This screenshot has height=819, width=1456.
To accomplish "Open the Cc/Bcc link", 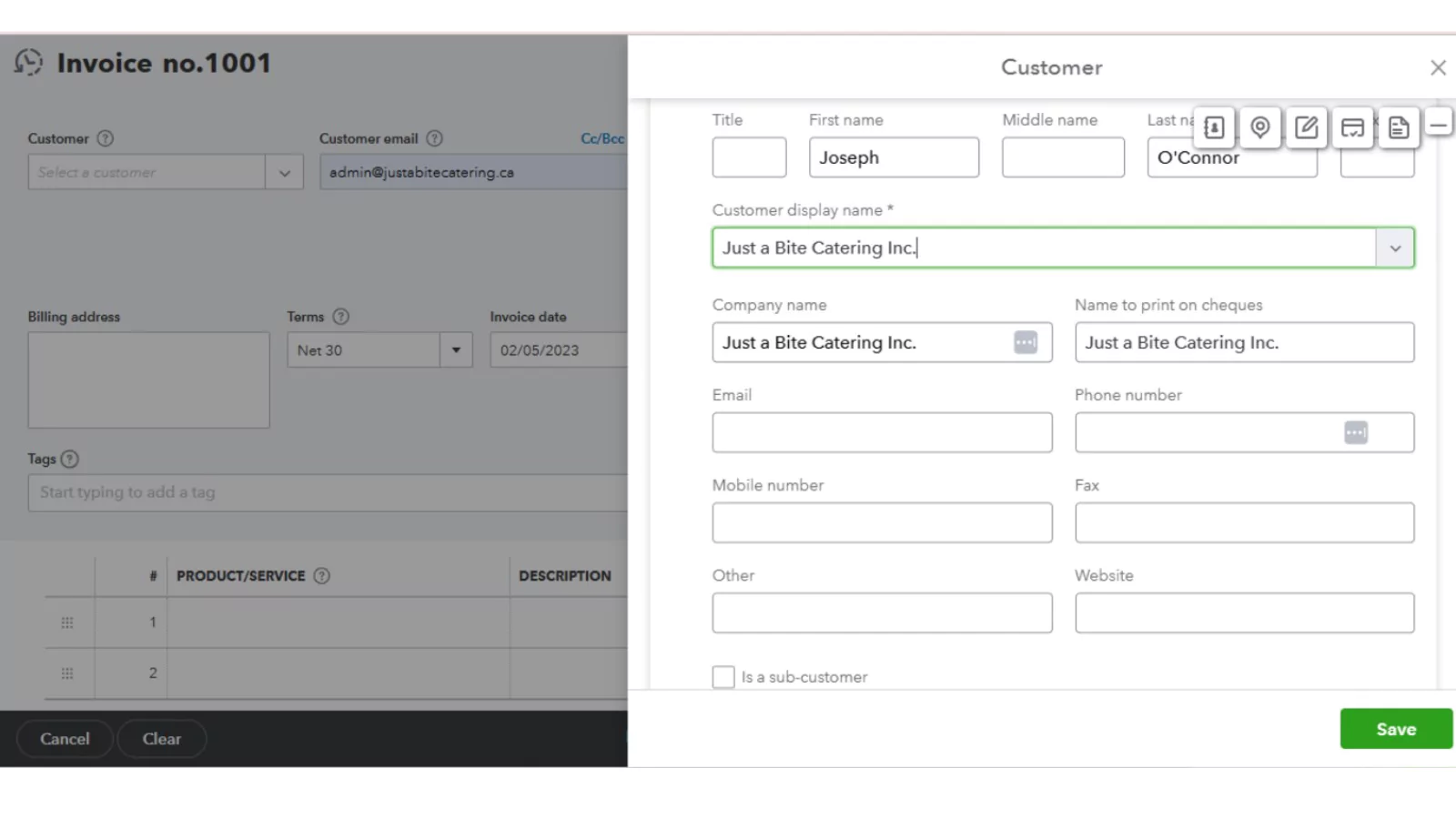I will (x=602, y=138).
